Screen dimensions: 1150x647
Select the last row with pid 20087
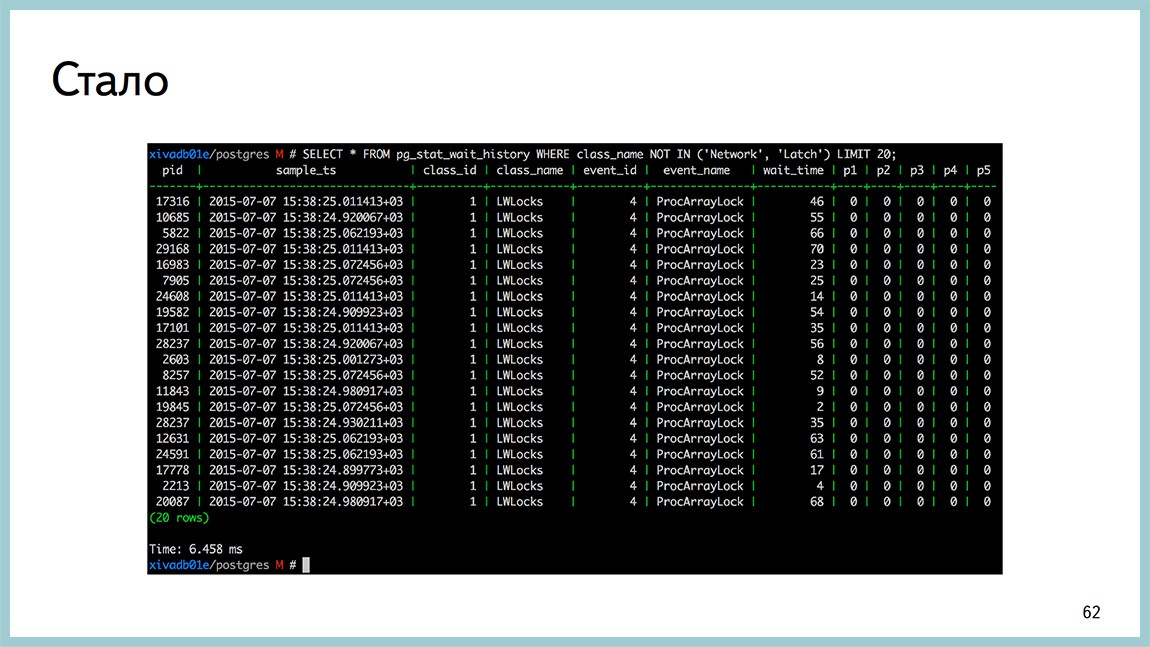574,502
